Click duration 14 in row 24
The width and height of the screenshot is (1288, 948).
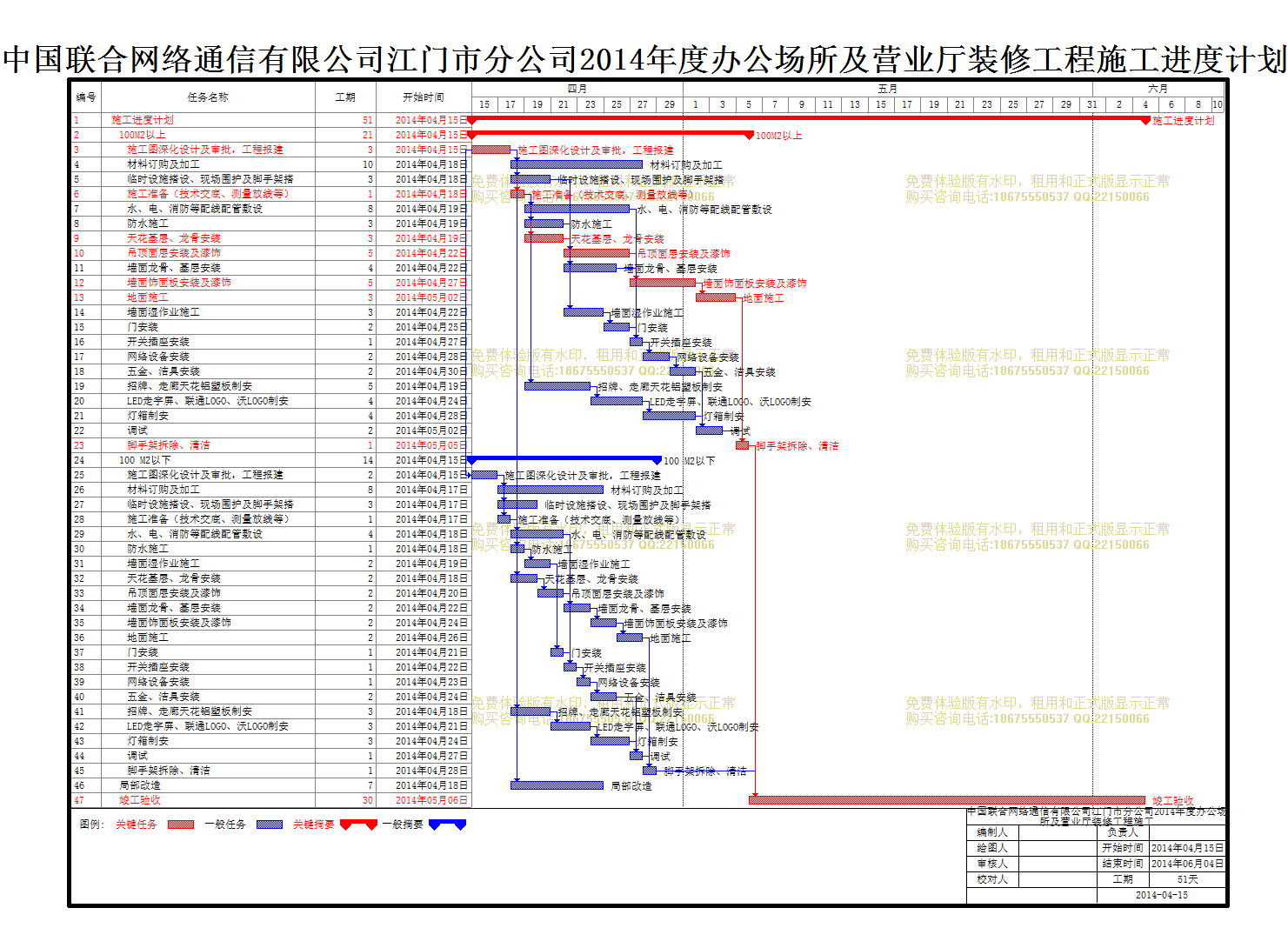368,460
